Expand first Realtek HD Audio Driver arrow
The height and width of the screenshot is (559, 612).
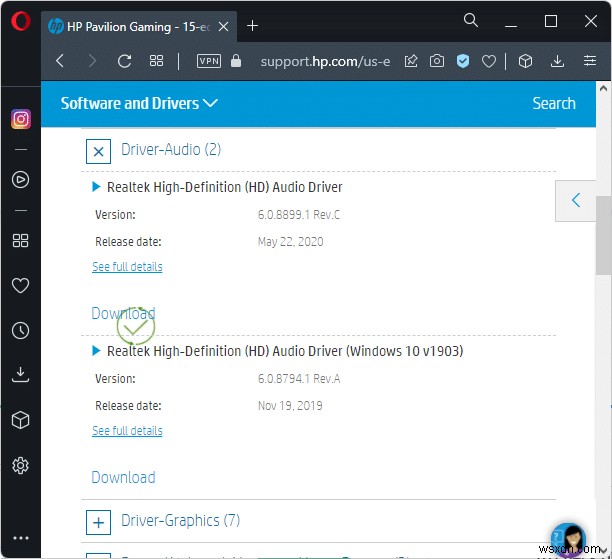pos(96,187)
